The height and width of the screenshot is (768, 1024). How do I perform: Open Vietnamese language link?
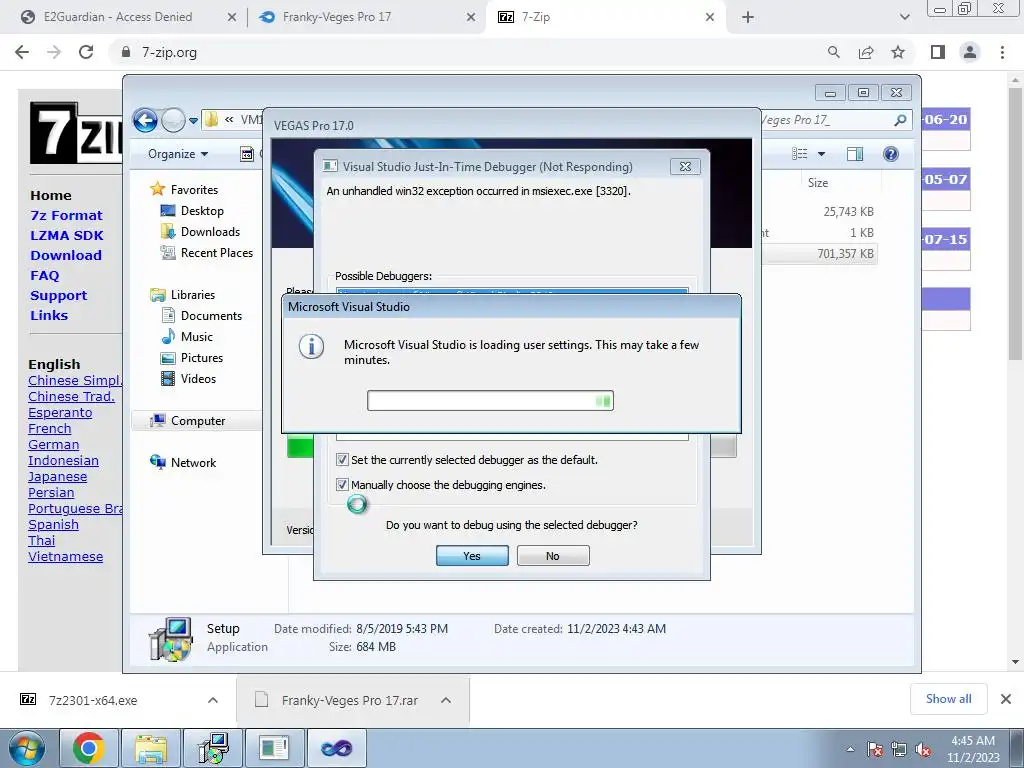(x=65, y=557)
